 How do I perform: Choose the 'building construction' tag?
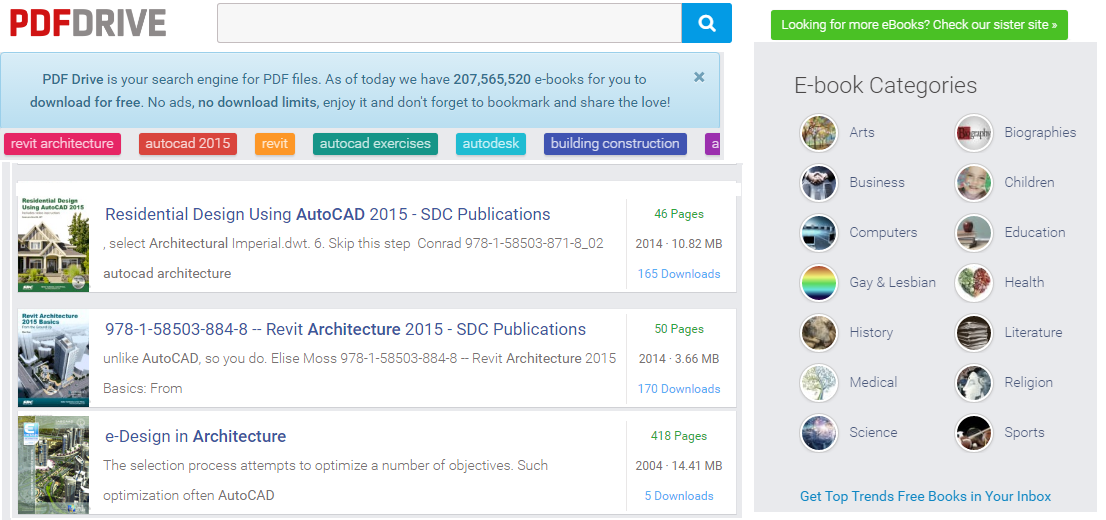[615, 144]
